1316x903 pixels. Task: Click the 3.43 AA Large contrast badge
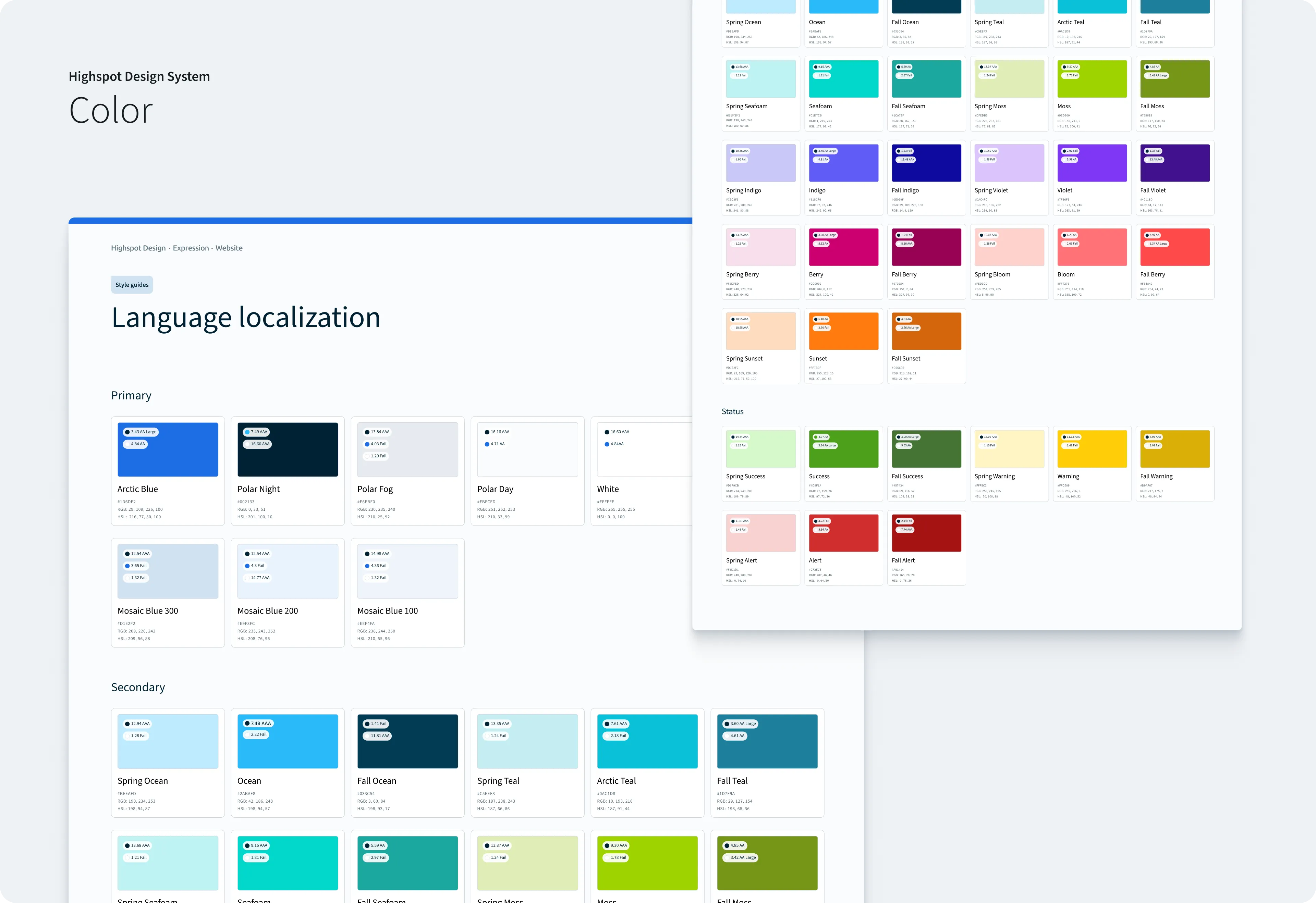click(x=141, y=432)
